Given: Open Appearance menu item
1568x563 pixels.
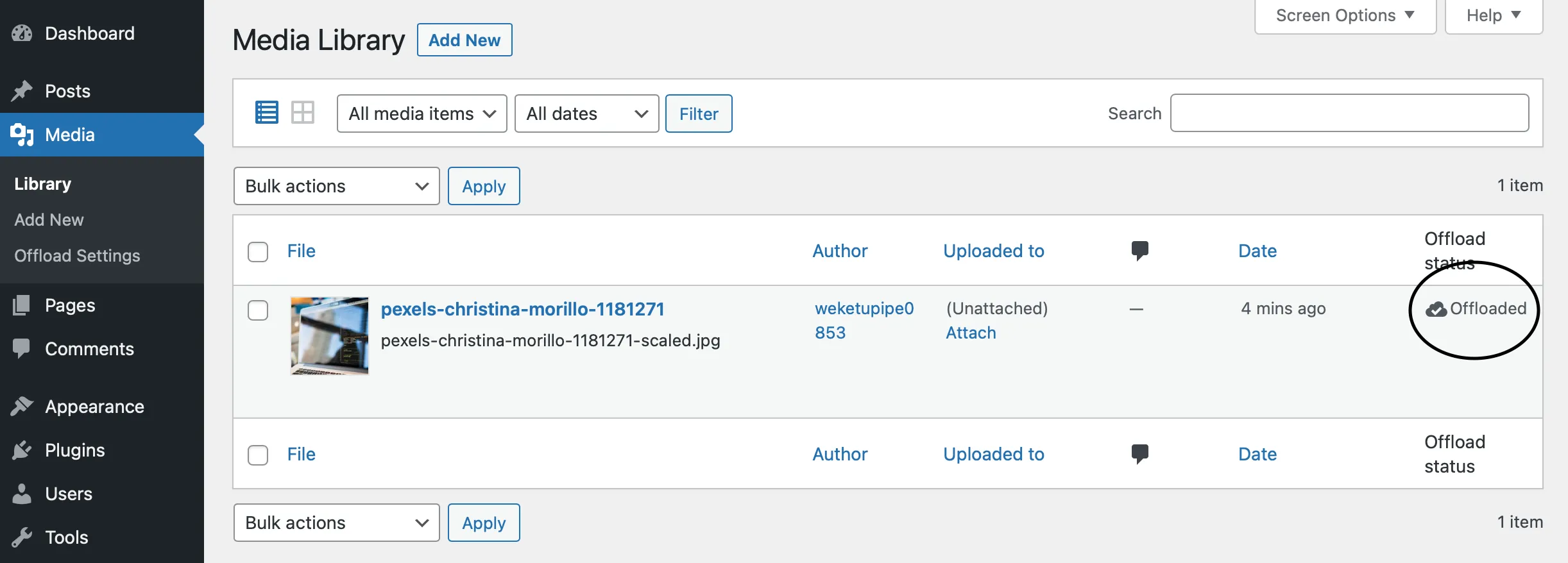Looking at the screenshot, I should (x=102, y=407).
